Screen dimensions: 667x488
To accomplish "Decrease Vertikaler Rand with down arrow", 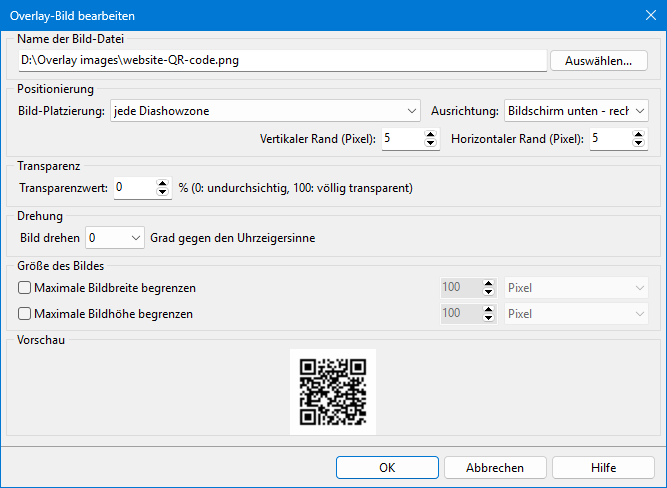I will coord(430,143).
